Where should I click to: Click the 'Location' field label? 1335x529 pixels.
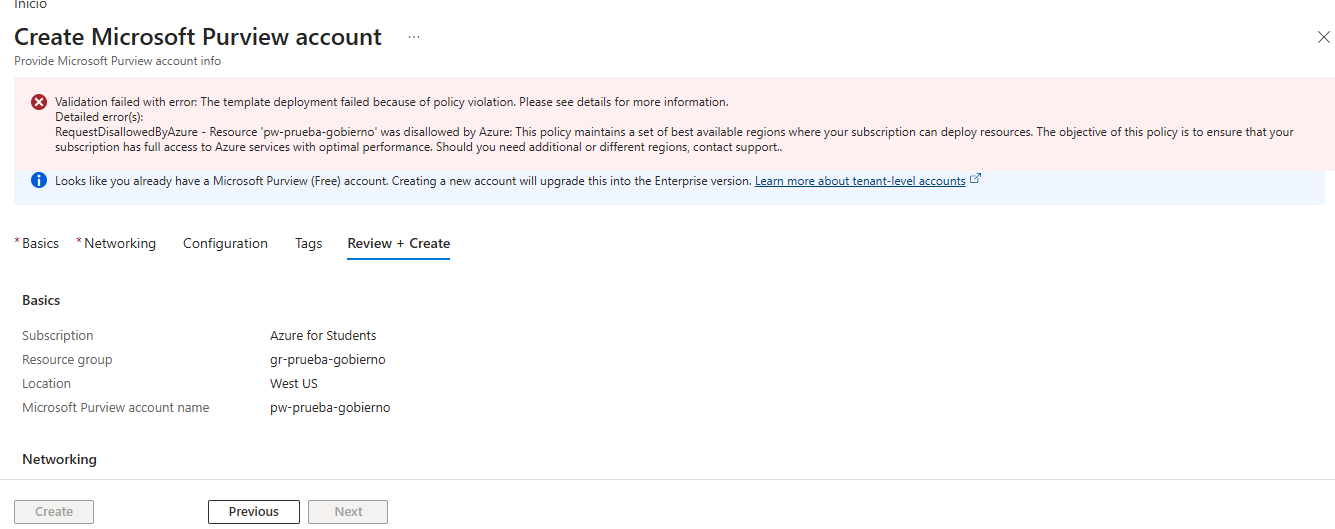[47, 384]
